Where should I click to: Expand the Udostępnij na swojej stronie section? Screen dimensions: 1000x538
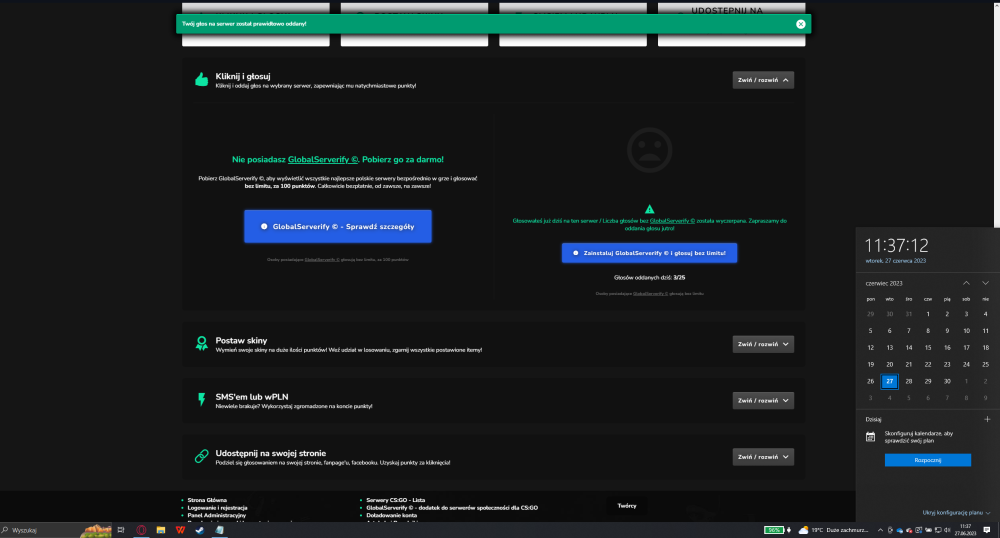(x=763, y=456)
